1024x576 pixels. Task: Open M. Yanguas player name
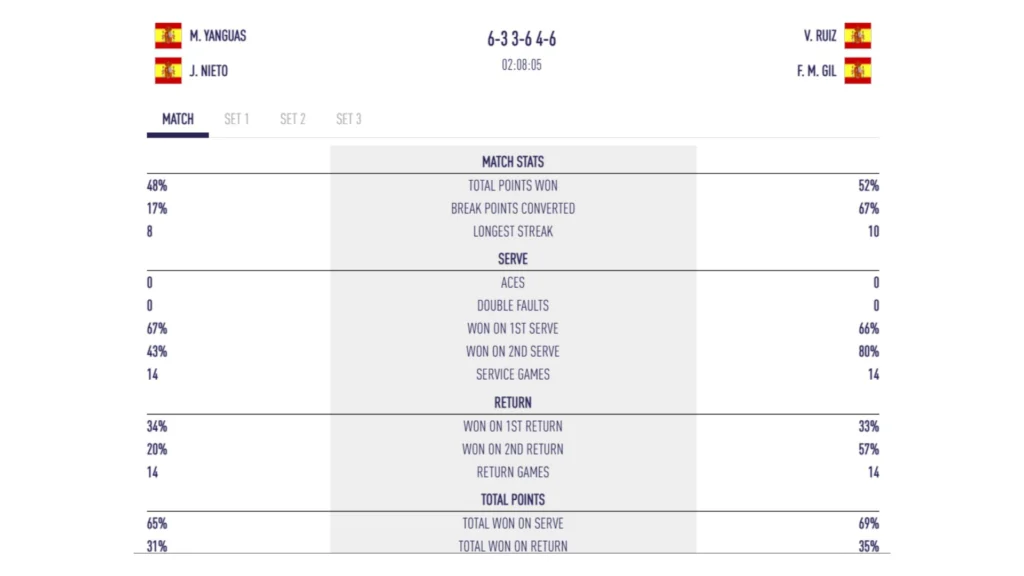tap(218, 36)
